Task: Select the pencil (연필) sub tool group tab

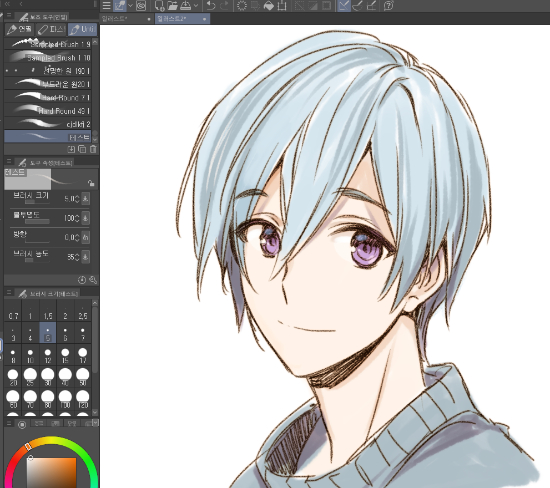Action: pos(20,29)
